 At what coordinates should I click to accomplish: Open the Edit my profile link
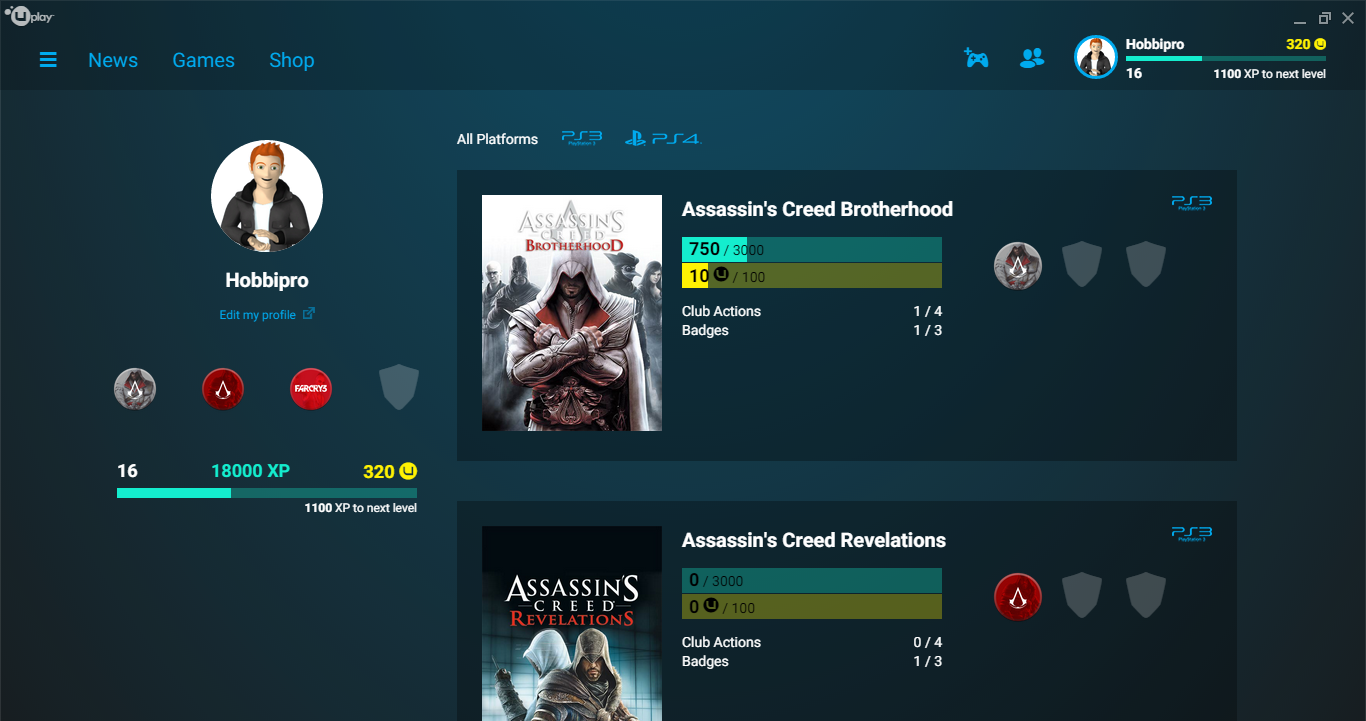point(258,315)
